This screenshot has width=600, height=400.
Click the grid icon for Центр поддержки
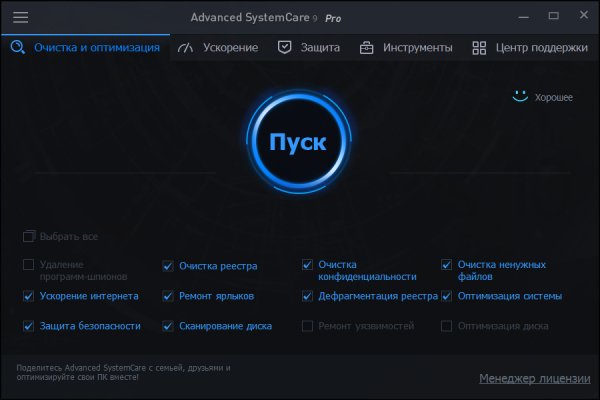(x=479, y=48)
